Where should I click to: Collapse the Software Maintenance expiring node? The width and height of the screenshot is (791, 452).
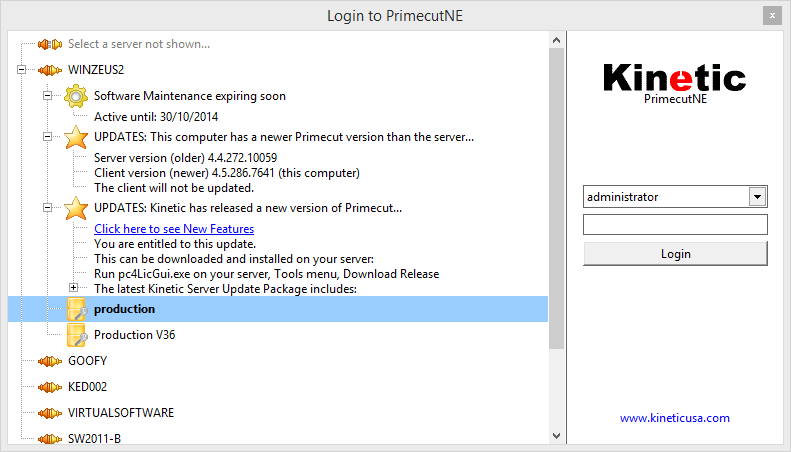click(47, 95)
